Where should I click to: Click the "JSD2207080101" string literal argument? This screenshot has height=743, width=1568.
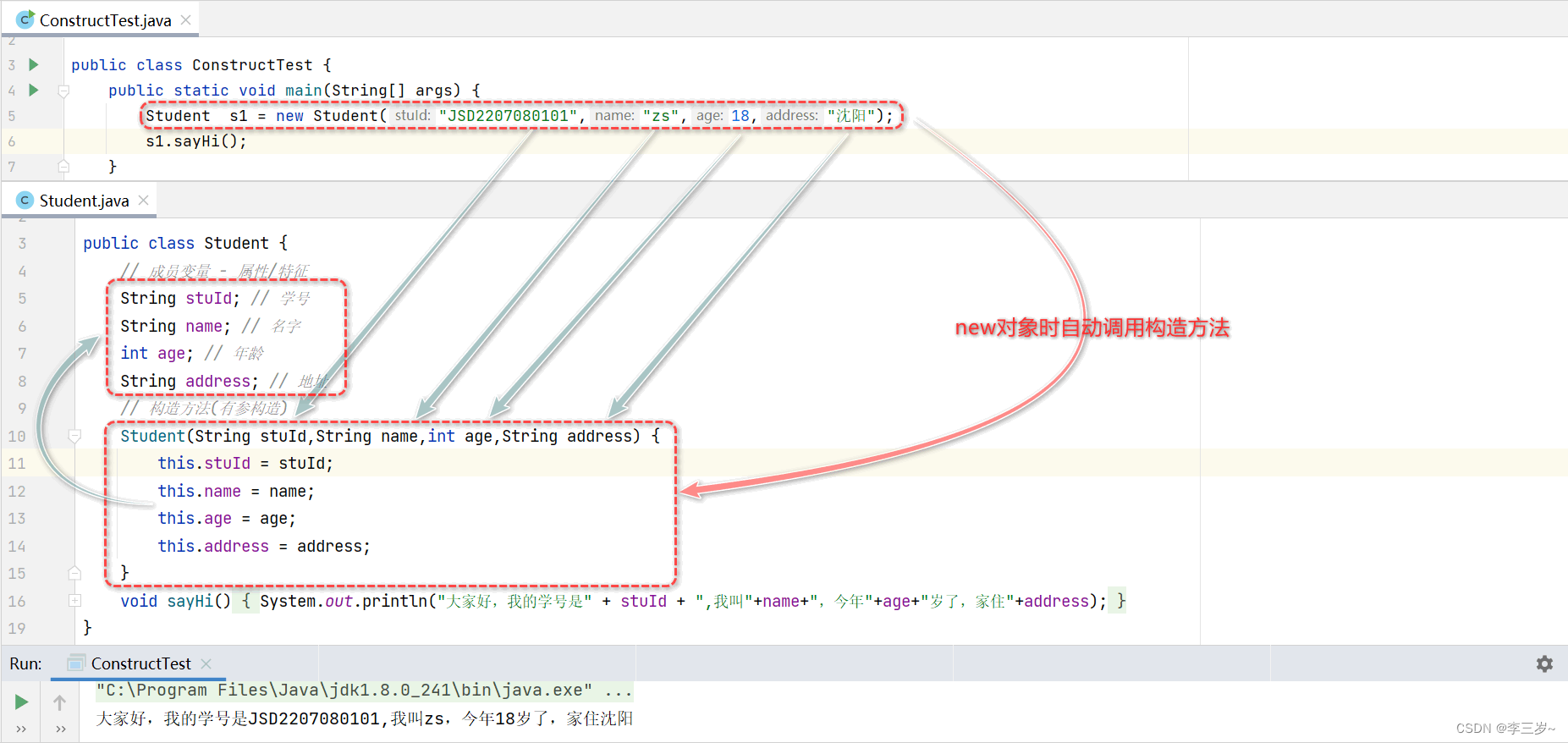point(508,116)
